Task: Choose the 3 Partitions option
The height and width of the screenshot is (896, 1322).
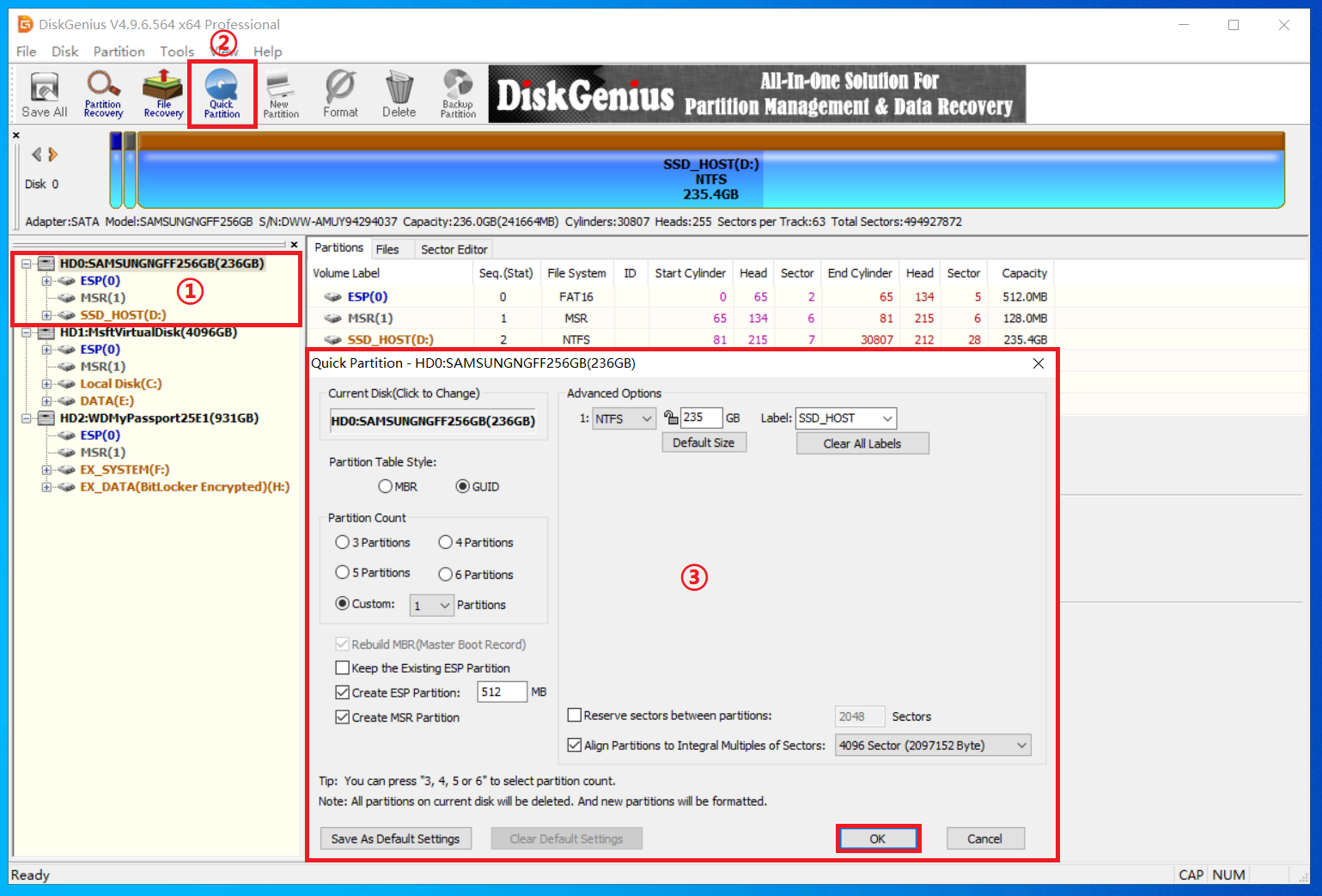Action: (x=342, y=542)
